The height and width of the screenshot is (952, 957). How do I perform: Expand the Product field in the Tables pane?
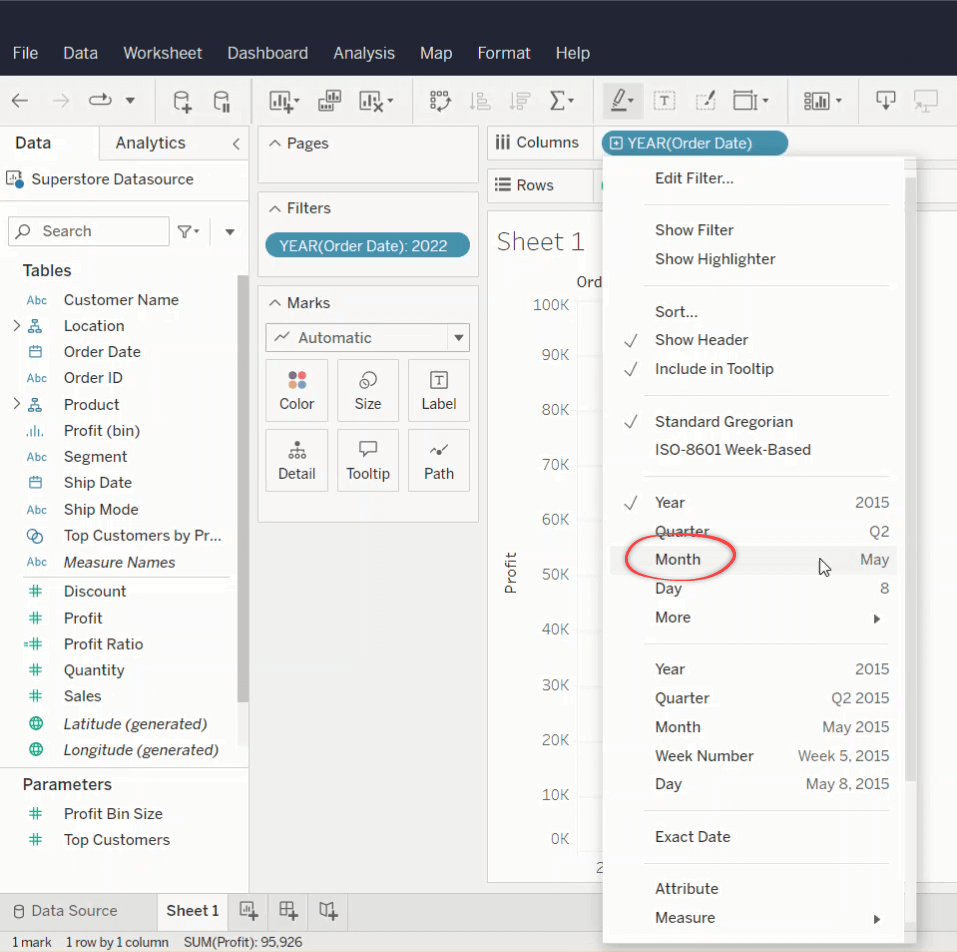point(18,404)
